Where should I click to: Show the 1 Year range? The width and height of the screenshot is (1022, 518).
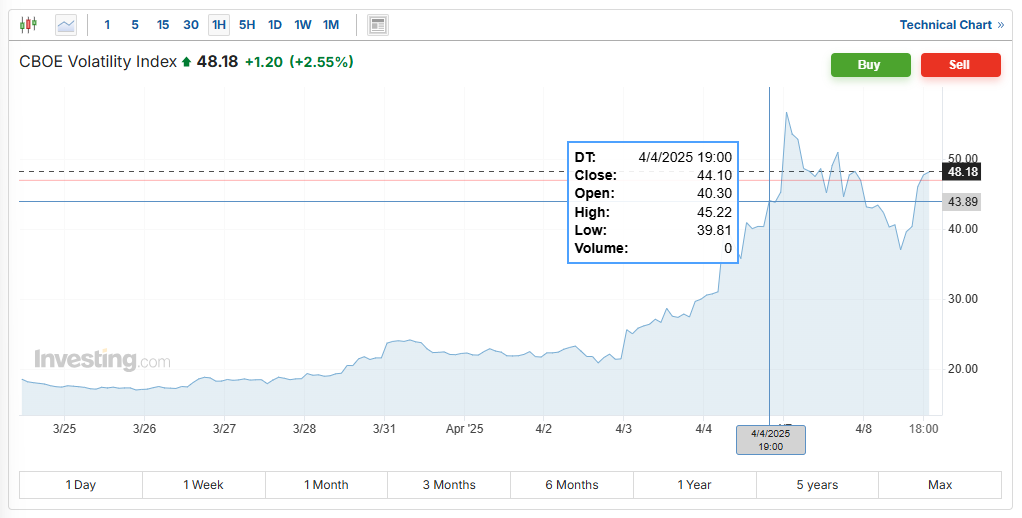(x=694, y=485)
